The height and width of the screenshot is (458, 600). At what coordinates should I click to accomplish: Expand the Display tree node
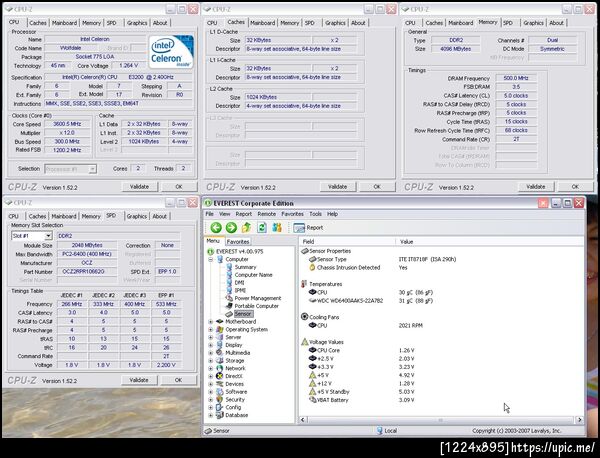(x=210, y=345)
